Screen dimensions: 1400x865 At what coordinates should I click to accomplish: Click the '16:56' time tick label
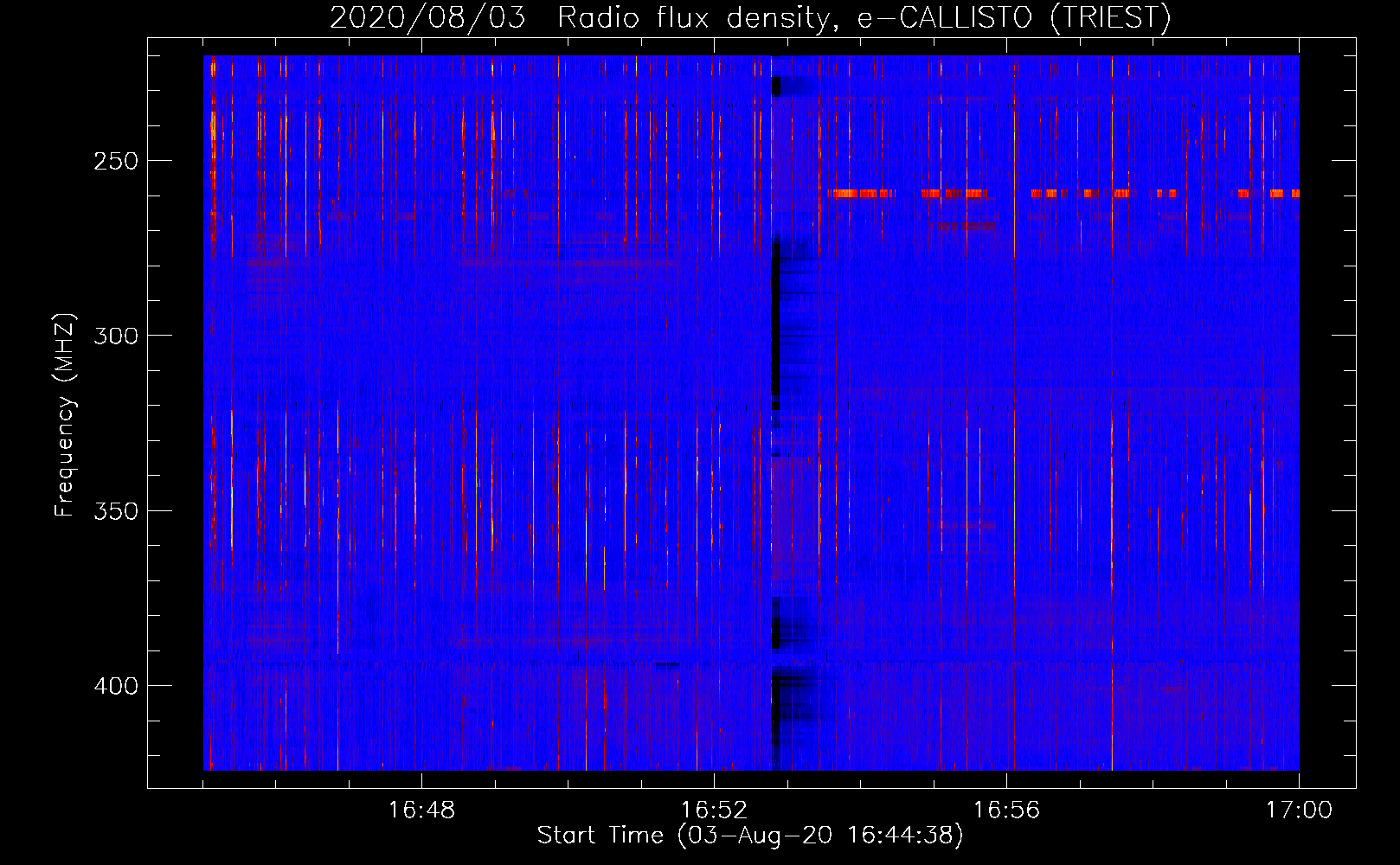(1006, 811)
